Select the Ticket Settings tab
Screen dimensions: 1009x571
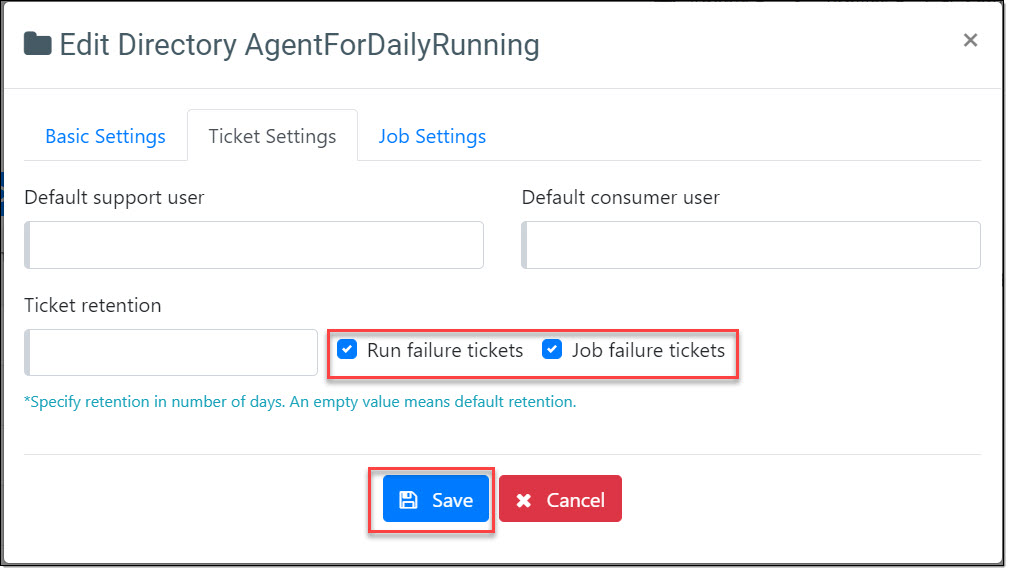tap(272, 136)
